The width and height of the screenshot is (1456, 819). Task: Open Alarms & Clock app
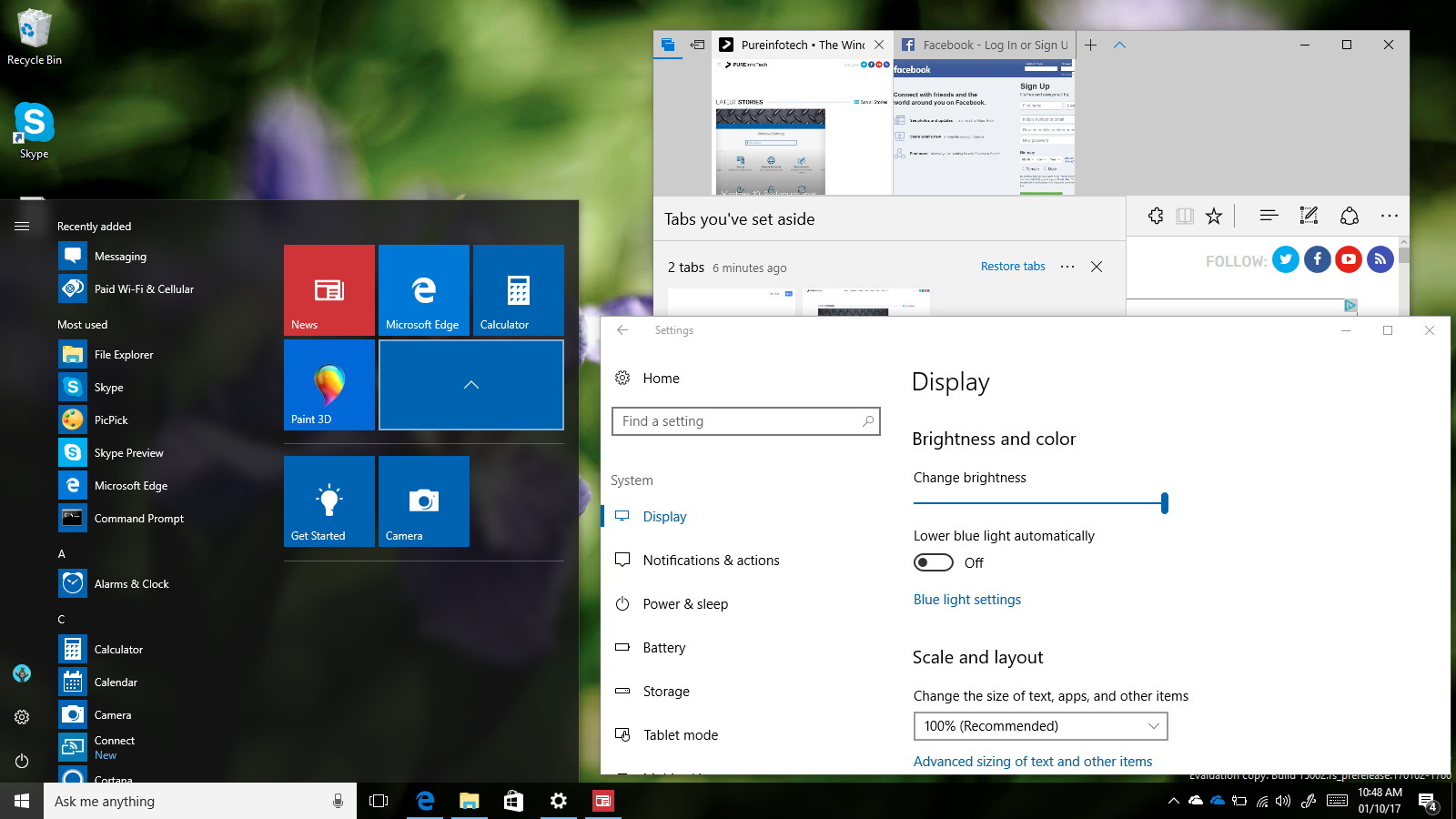(x=166, y=584)
